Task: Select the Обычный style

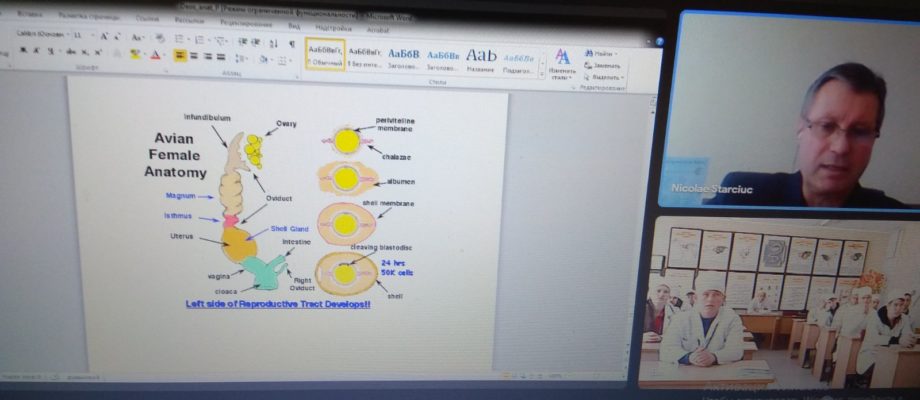Action: pos(324,55)
